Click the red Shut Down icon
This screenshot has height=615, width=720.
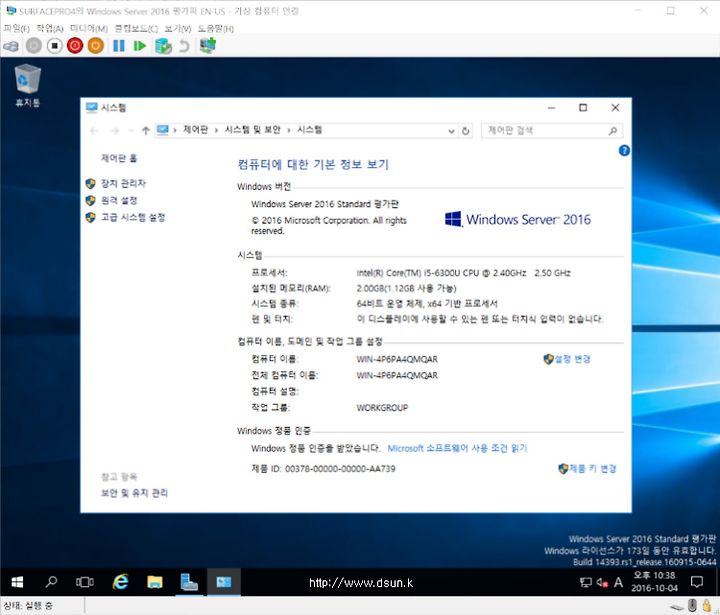click(75, 46)
